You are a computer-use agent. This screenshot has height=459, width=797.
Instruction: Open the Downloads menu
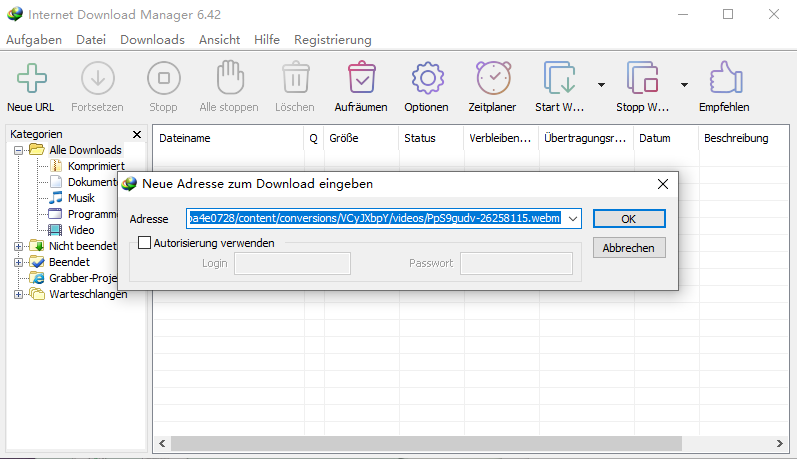pos(152,40)
